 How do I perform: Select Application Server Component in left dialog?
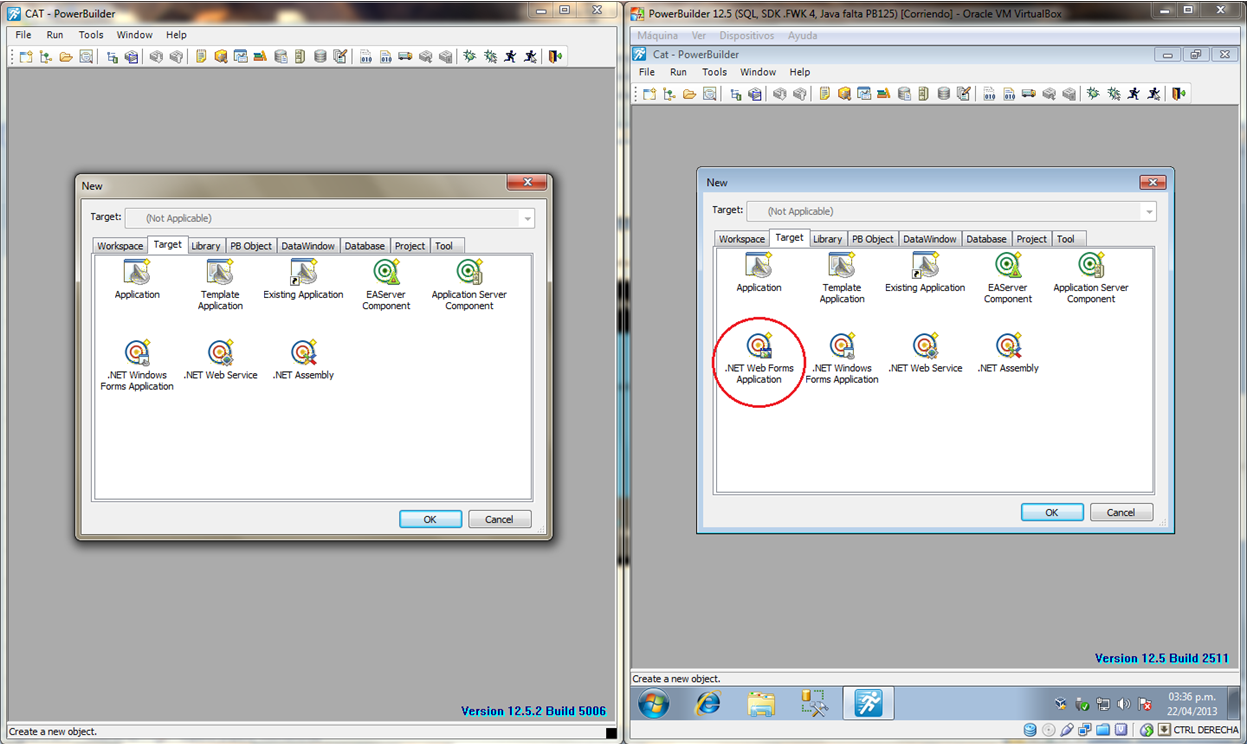click(469, 285)
